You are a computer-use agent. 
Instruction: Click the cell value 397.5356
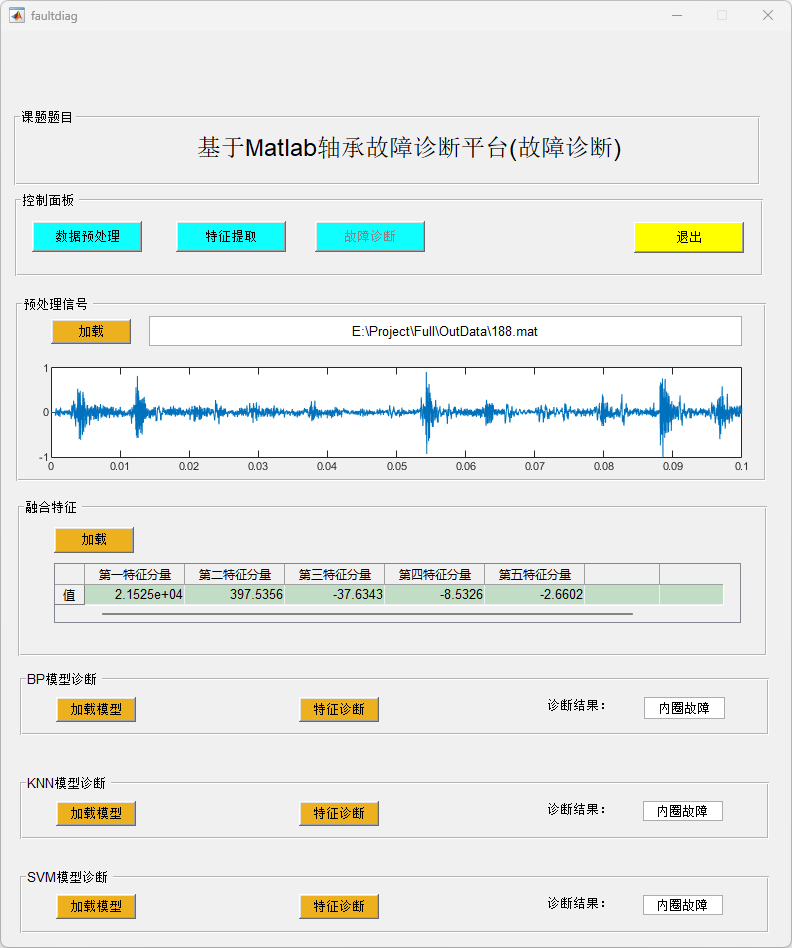235,594
